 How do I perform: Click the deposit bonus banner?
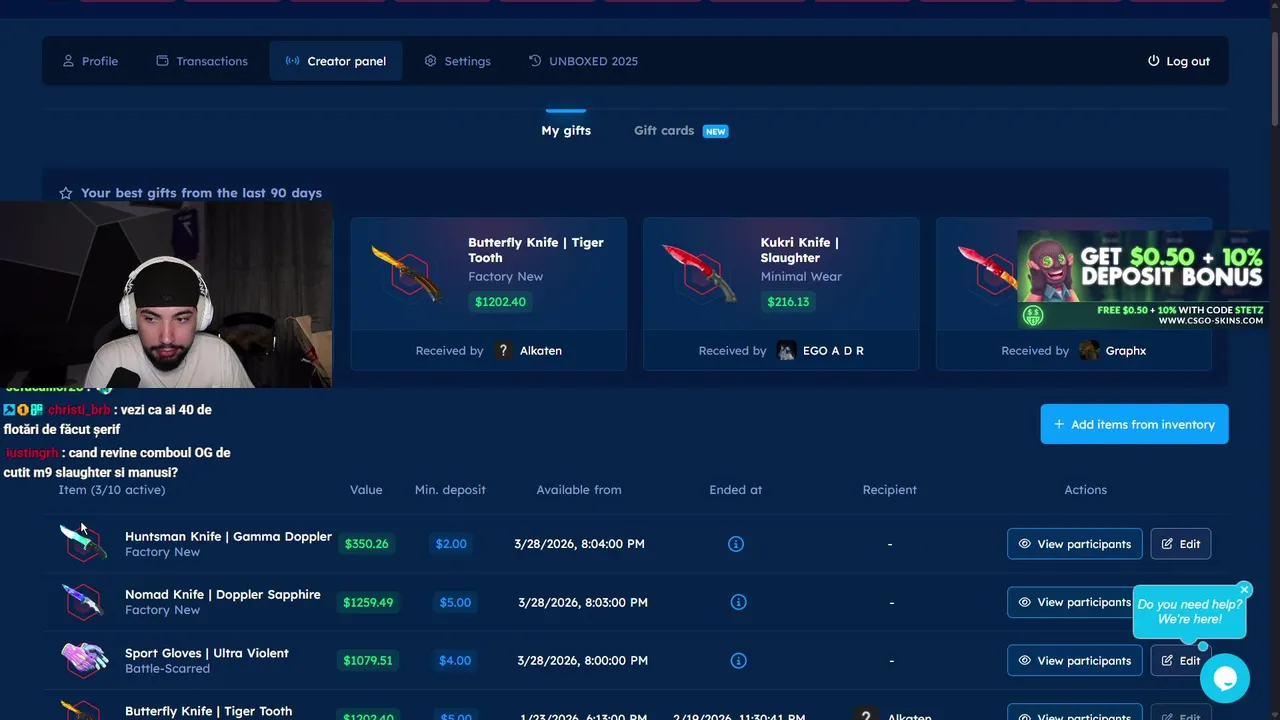(x=1143, y=279)
